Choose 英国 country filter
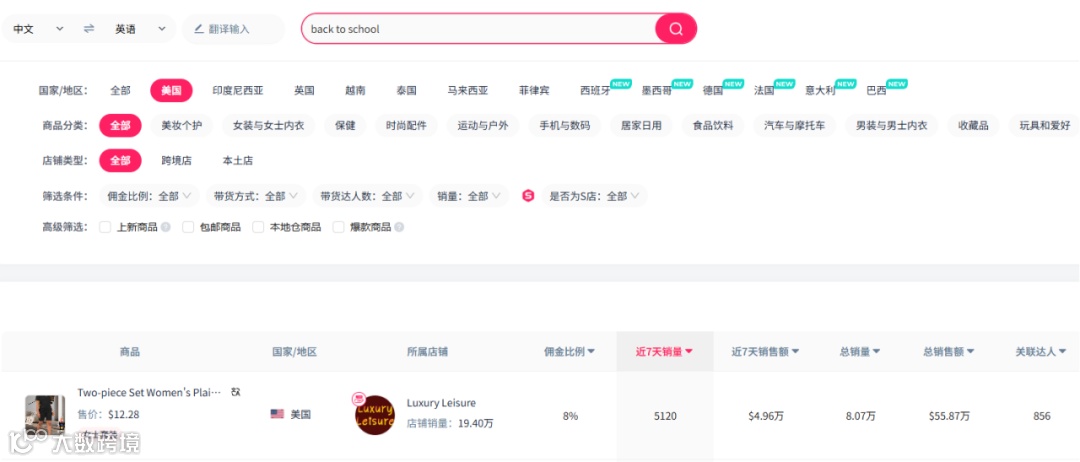The image size is (1080, 462). pyautogui.click(x=304, y=91)
